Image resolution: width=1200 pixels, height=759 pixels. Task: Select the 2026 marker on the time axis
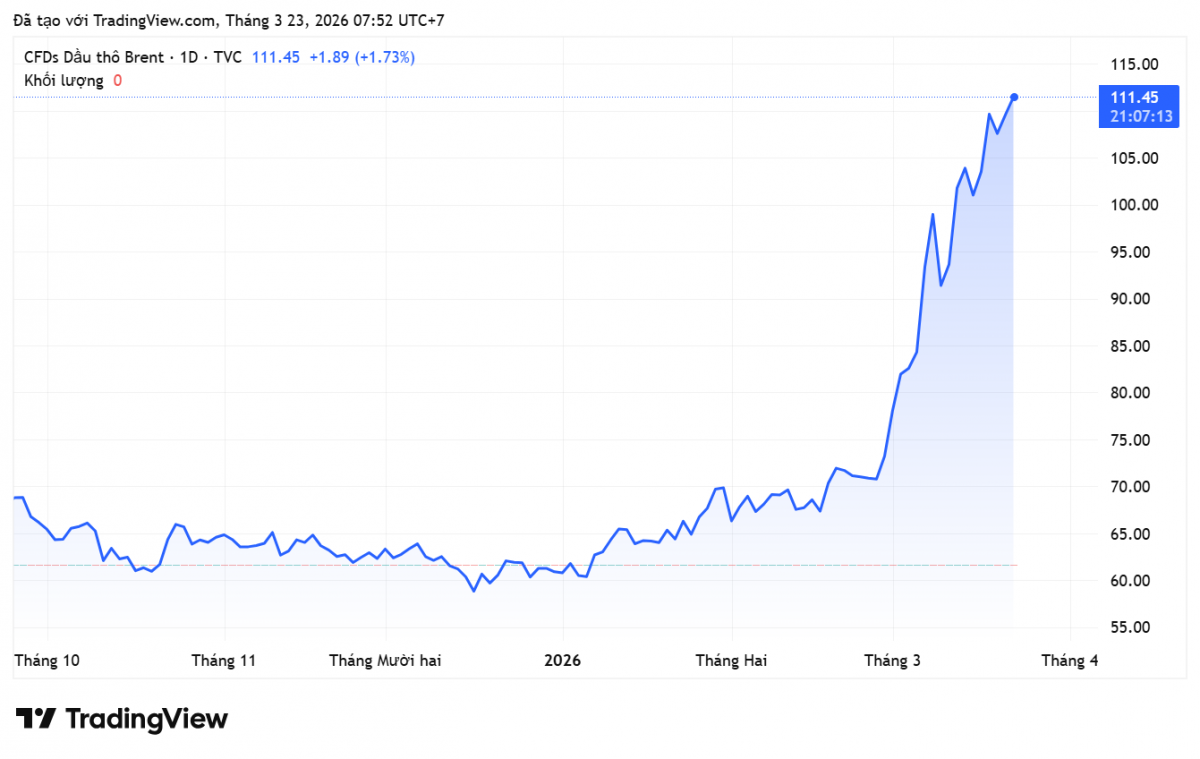[x=561, y=660]
